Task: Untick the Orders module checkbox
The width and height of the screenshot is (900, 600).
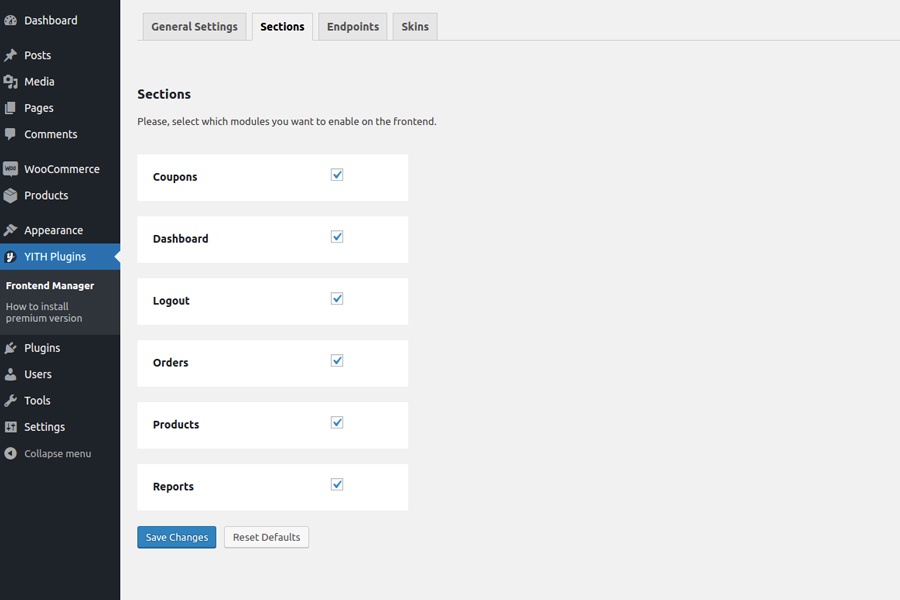Action: 337,361
